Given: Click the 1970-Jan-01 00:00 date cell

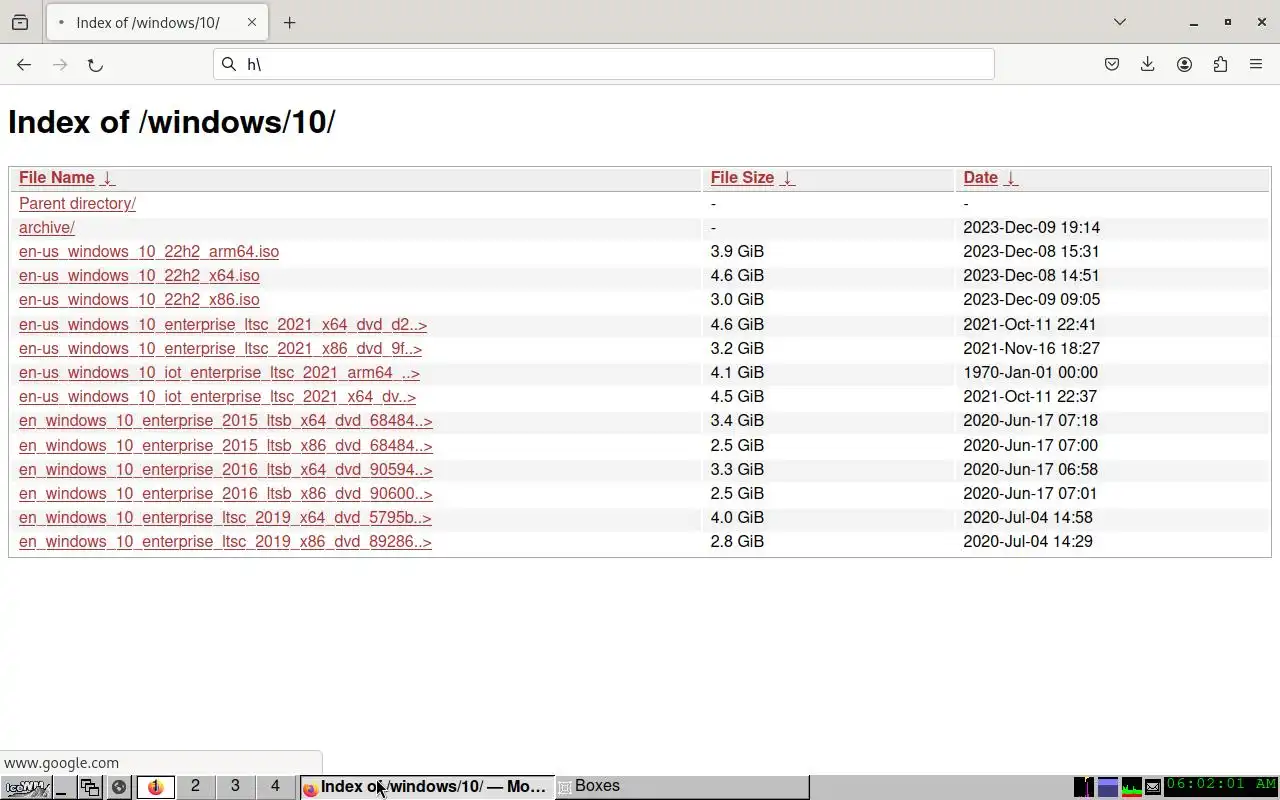Looking at the screenshot, I should point(1030,372).
